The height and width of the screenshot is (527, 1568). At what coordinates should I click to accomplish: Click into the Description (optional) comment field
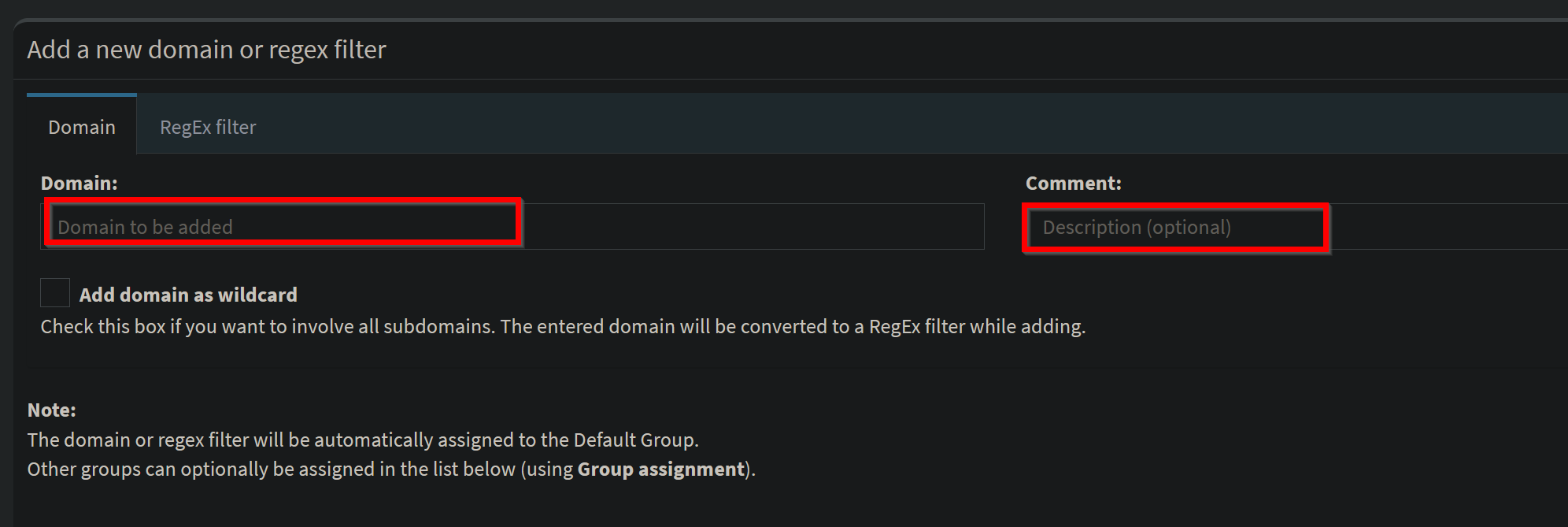coord(1296,227)
